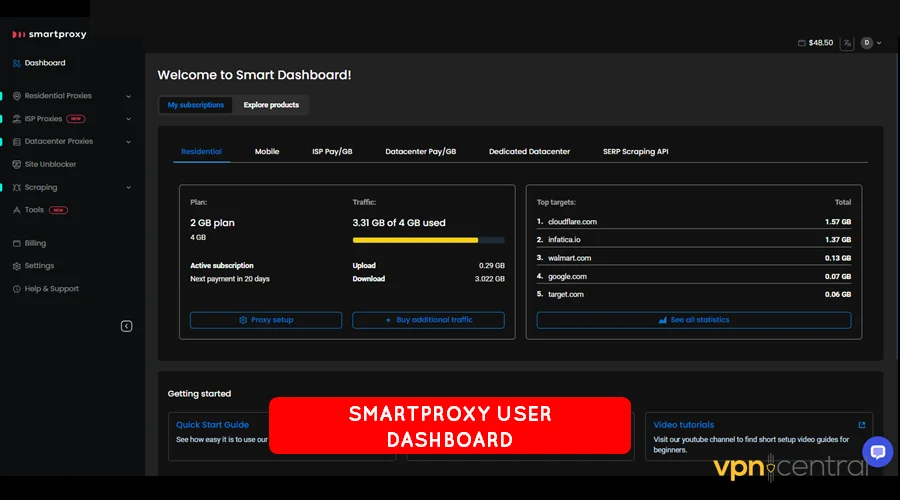Click the Next payment in 20 days text
Image resolution: width=900 pixels, height=500 pixels.
230,279
